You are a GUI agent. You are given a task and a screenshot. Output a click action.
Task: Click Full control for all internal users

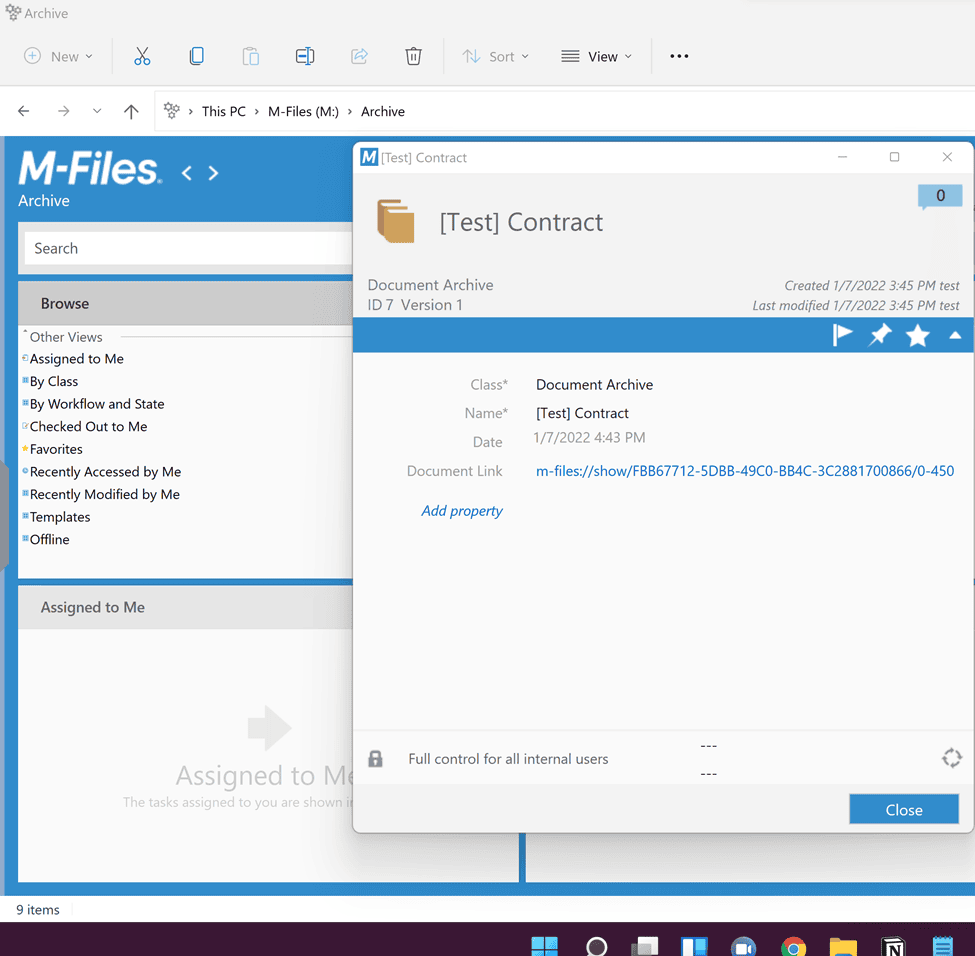pyautogui.click(x=508, y=759)
